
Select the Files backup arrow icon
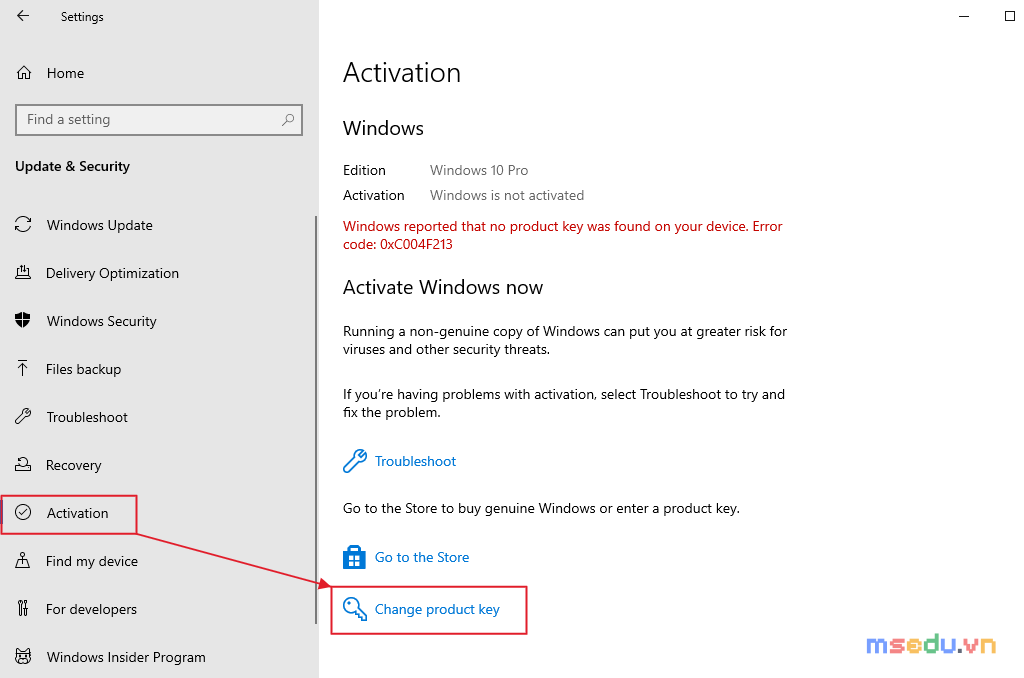click(x=23, y=368)
